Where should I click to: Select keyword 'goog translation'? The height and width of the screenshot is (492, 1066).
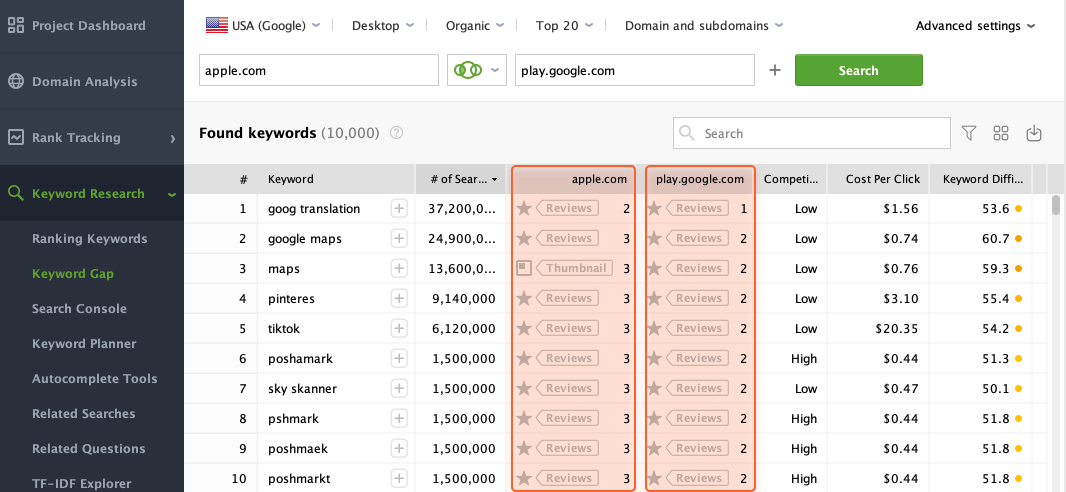313,209
